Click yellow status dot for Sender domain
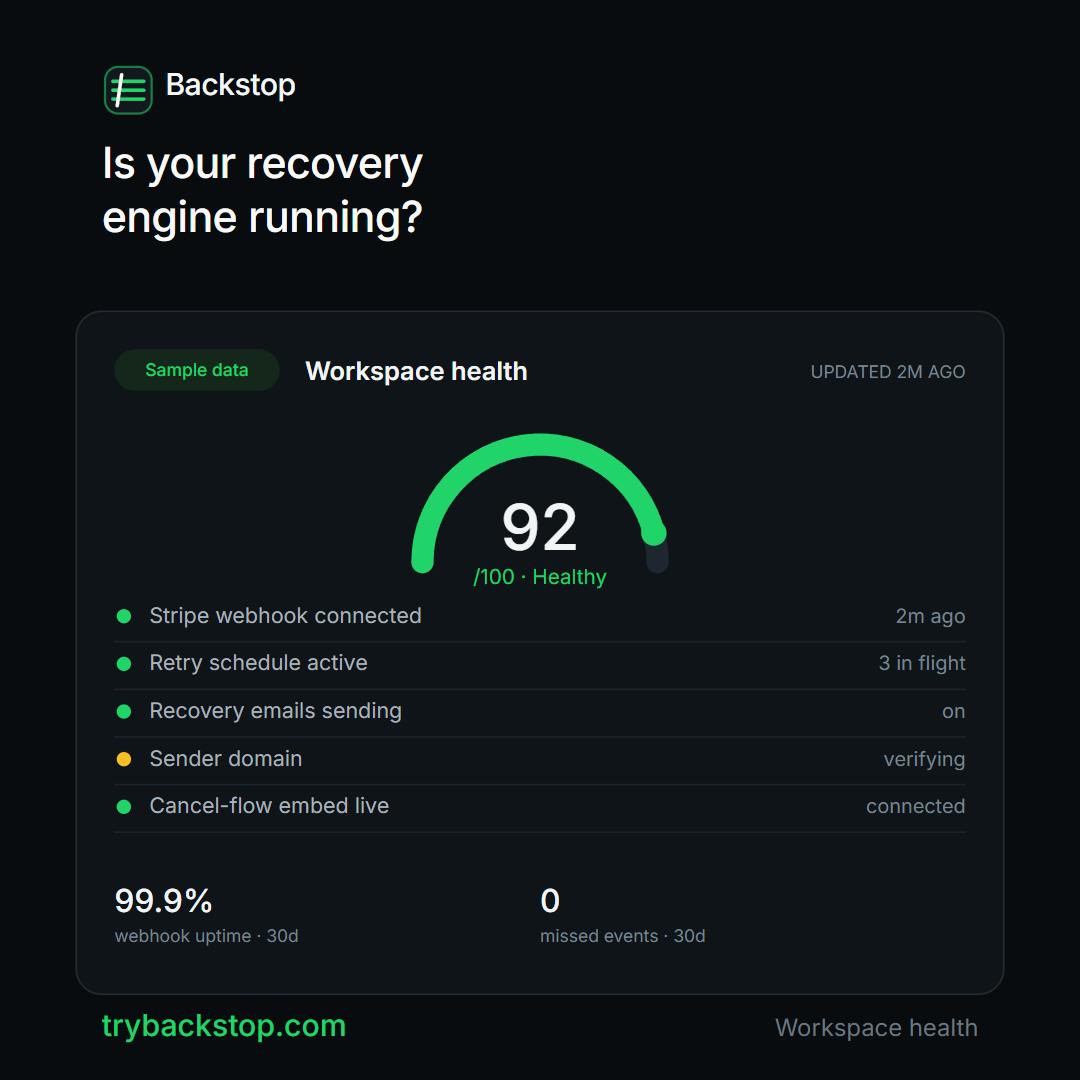The image size is (1080, 1080). point(124,759)
